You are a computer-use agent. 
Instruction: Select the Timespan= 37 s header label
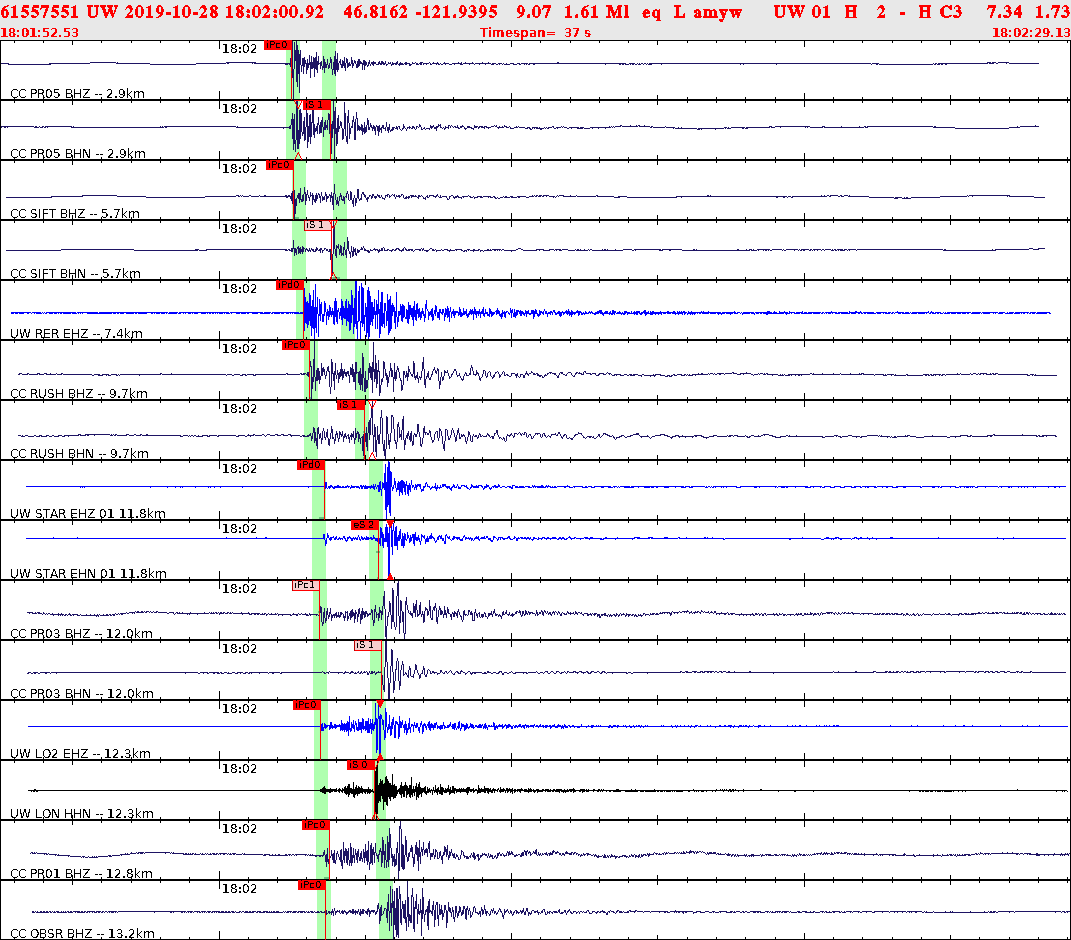pos(535,31)
